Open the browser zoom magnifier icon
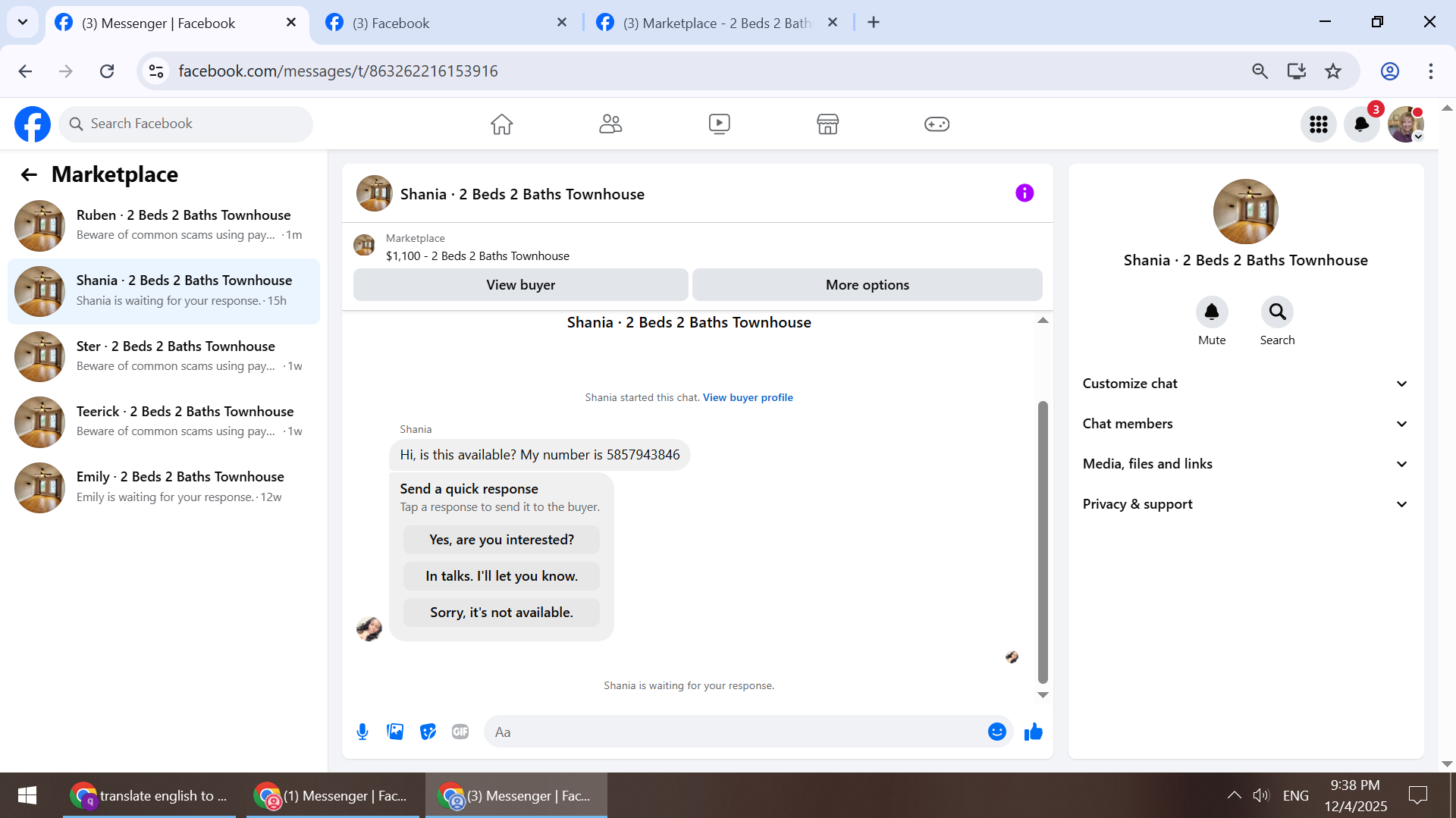This screenshot has height=818, width=1456. click(x=1260, y=71)
